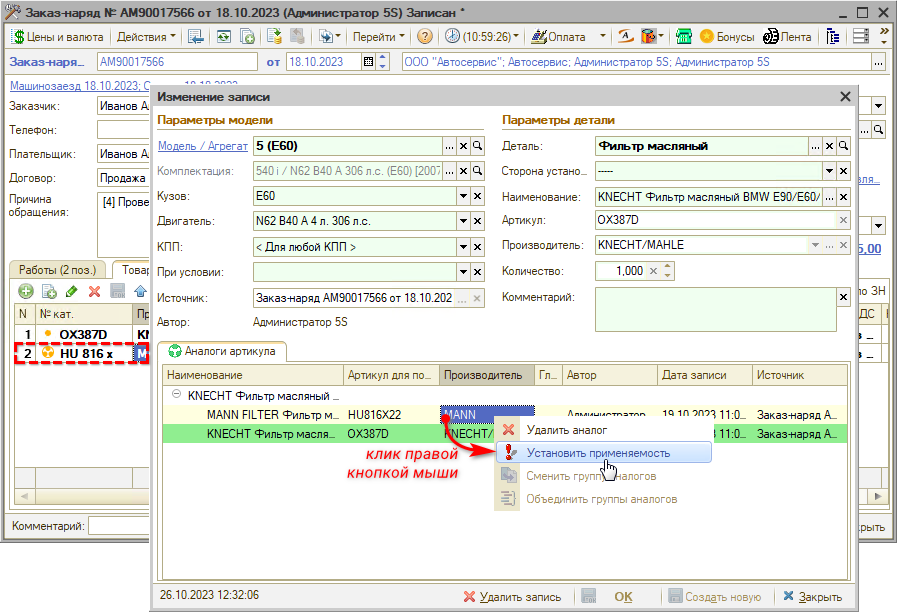Click the OK button in dialog
897x612 pixels.
coord(623,597)
